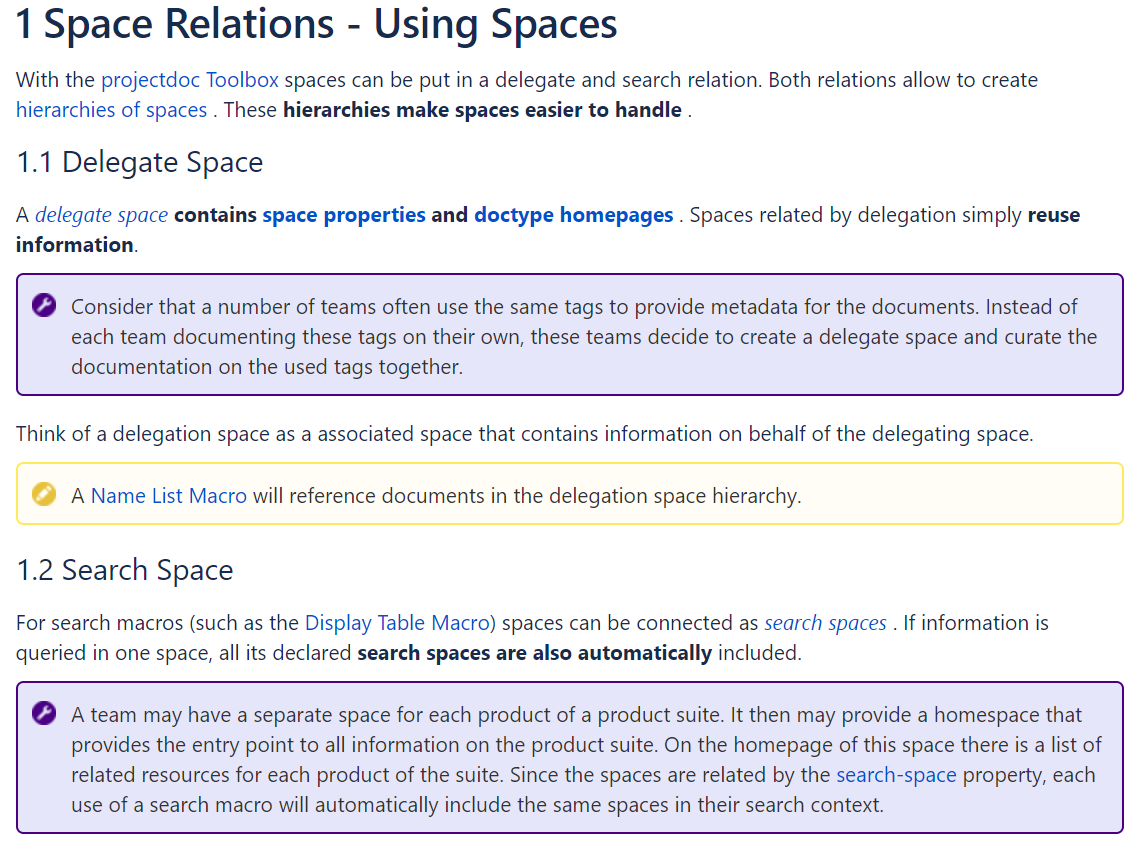Click the wrench icon in the product suite box
Screen dimensions: 1140x851
click(44, 714)
